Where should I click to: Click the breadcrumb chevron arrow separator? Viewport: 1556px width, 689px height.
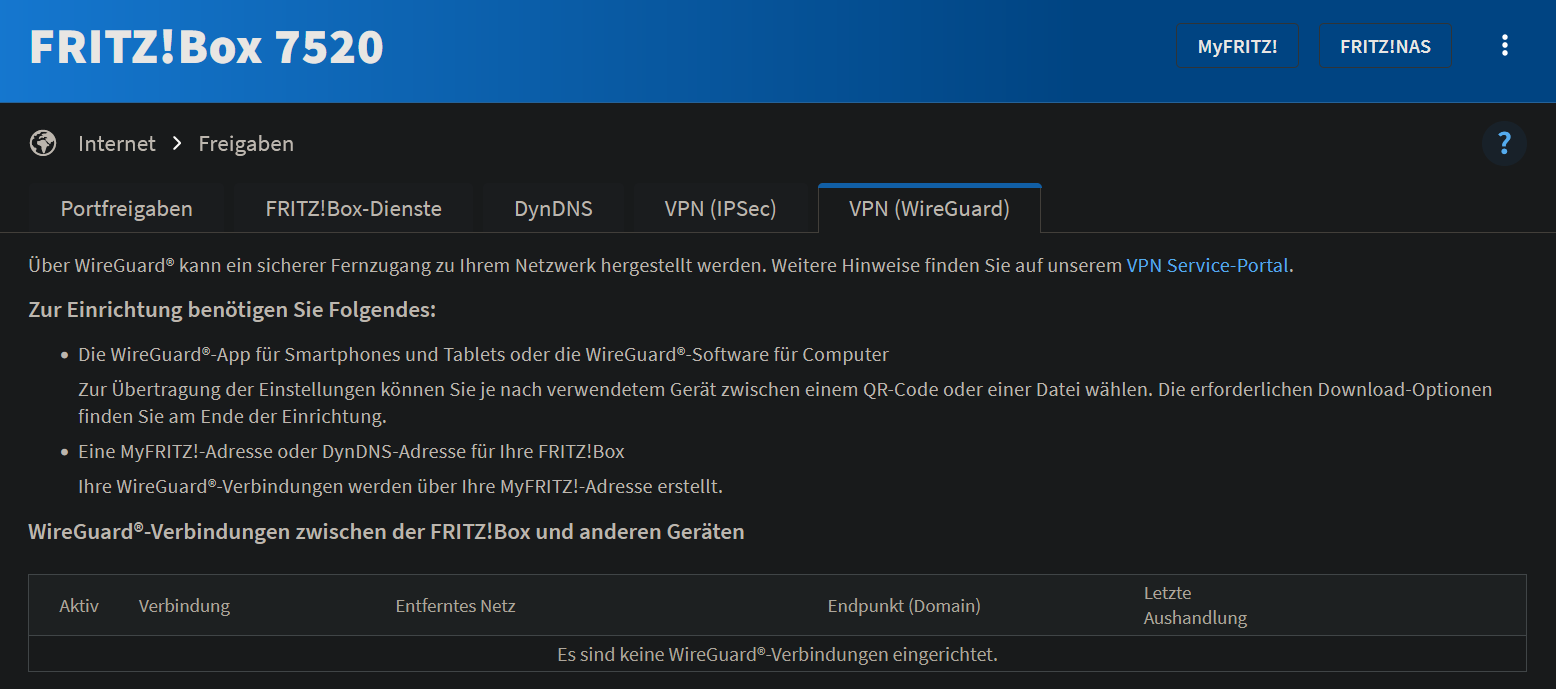point(177,143)
